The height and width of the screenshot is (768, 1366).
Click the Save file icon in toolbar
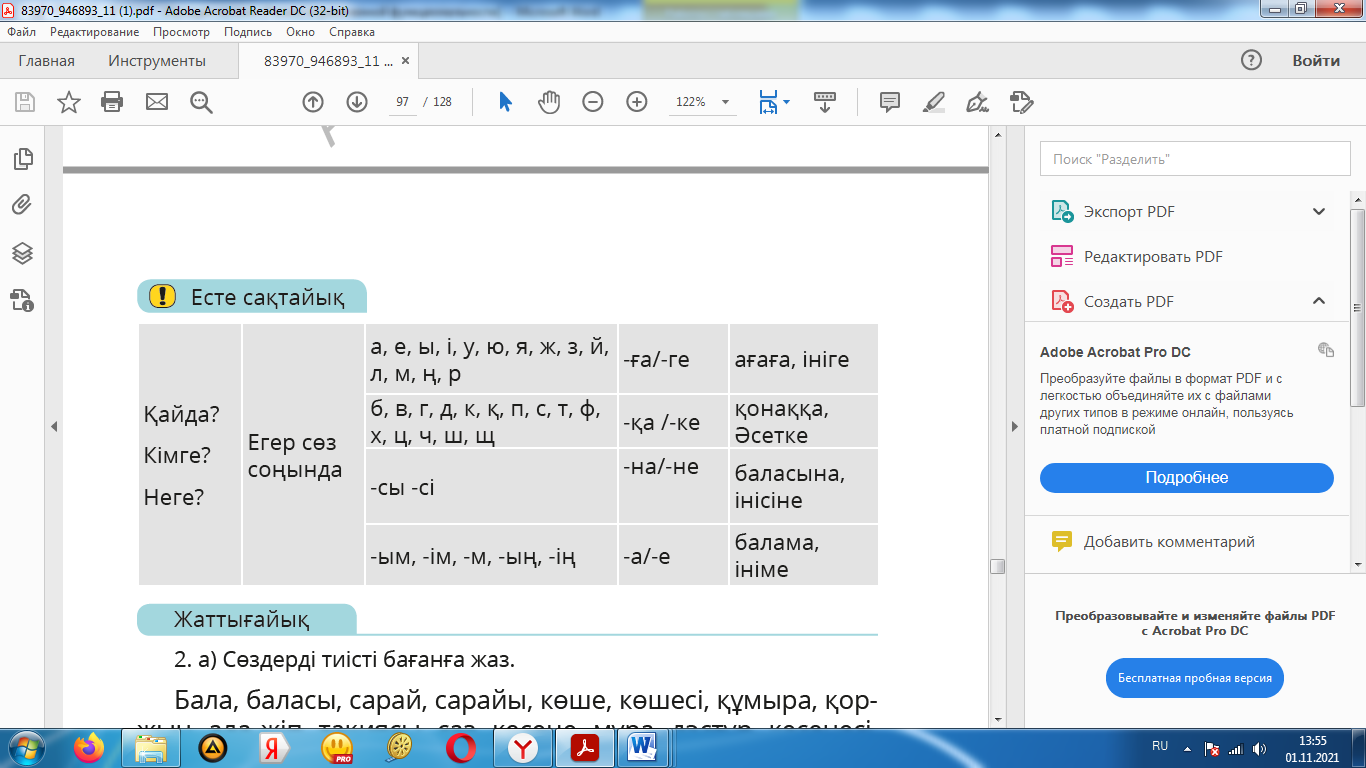point(25,102)
